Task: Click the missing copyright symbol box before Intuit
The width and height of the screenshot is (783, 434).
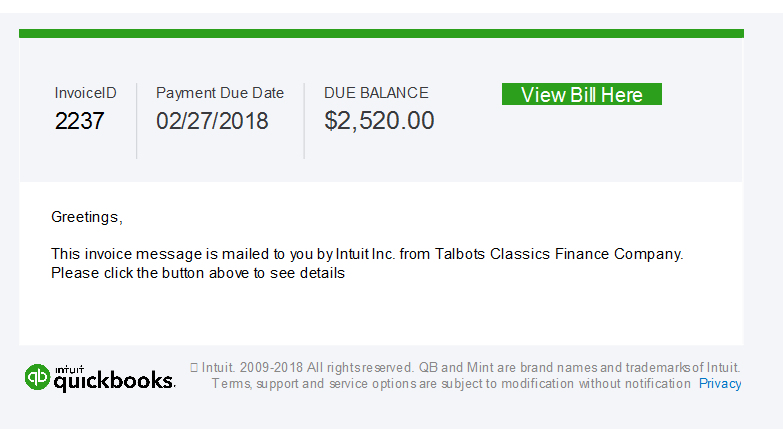Action: coord(194,368)
